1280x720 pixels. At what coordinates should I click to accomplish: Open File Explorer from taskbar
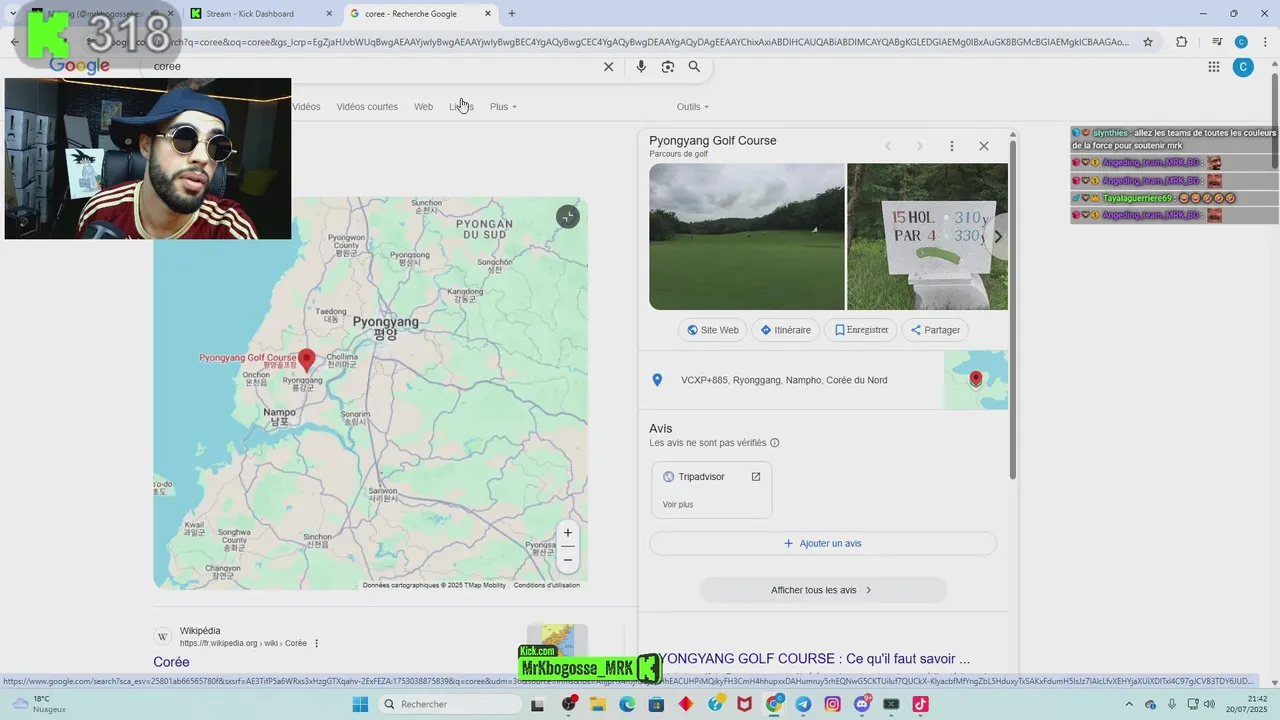click(x=598, y=704)
